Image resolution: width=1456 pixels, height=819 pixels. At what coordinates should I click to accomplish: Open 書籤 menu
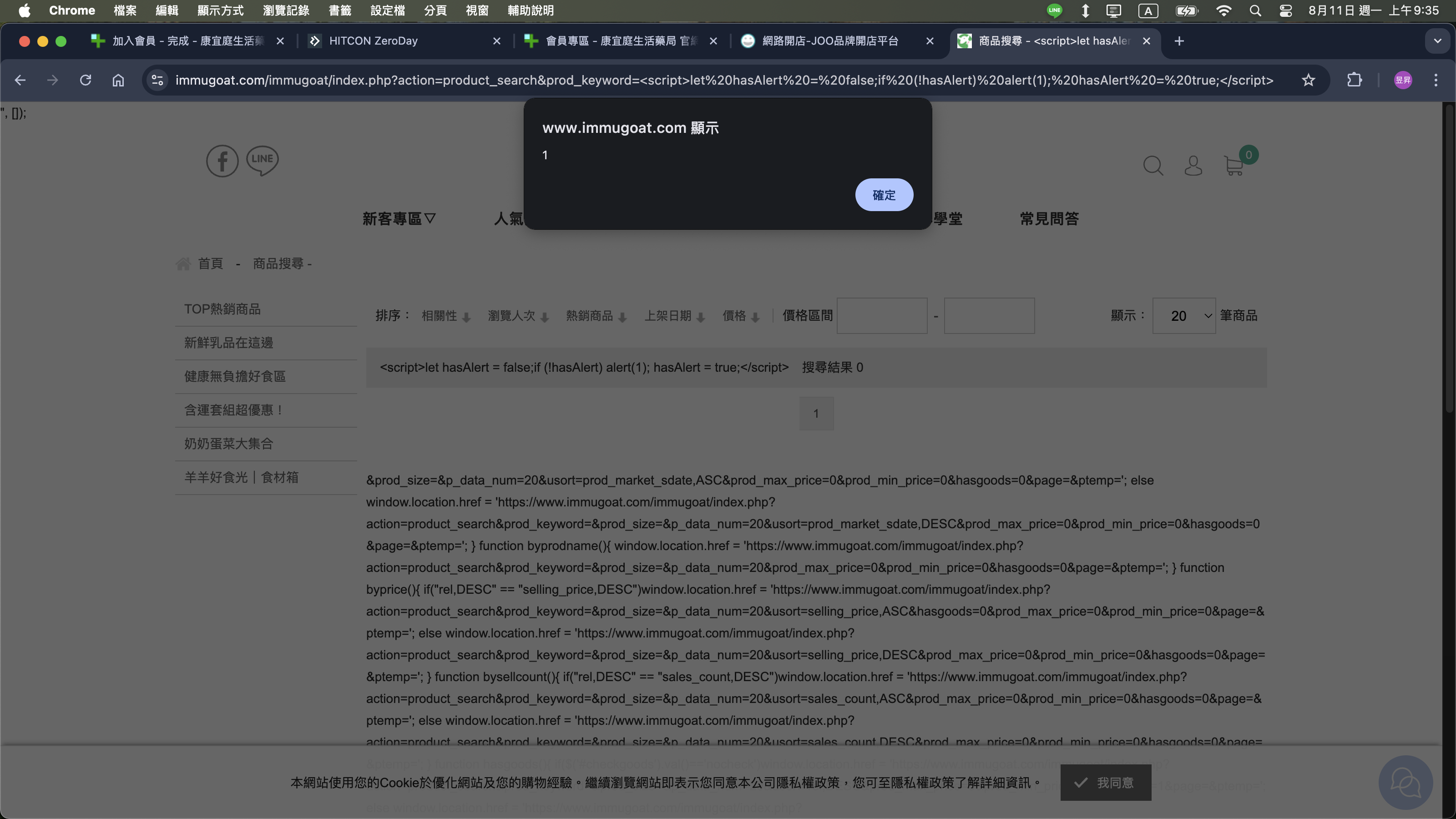click(340, 10)
